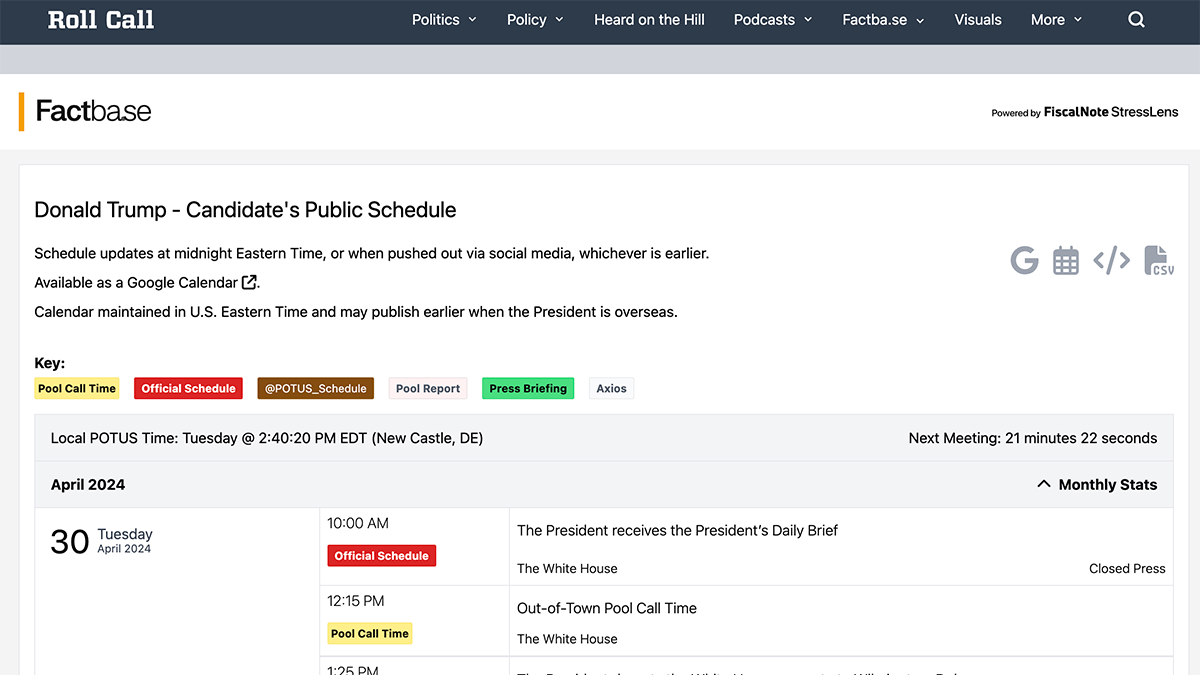
Task: Download schedule as CSV file icon
Action: click(1159, 261)
